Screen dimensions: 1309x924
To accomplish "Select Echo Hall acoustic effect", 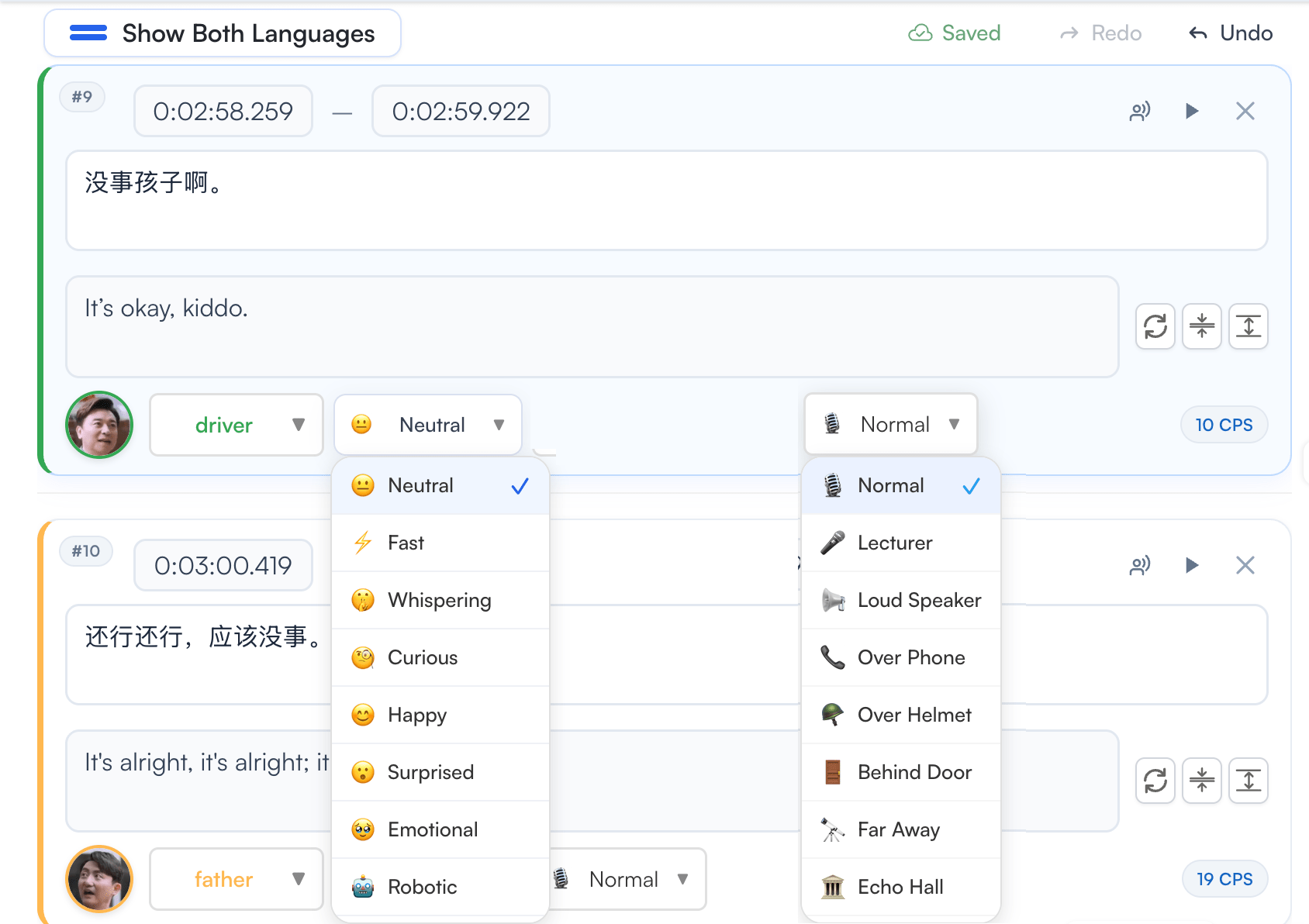I will [901, 887].
